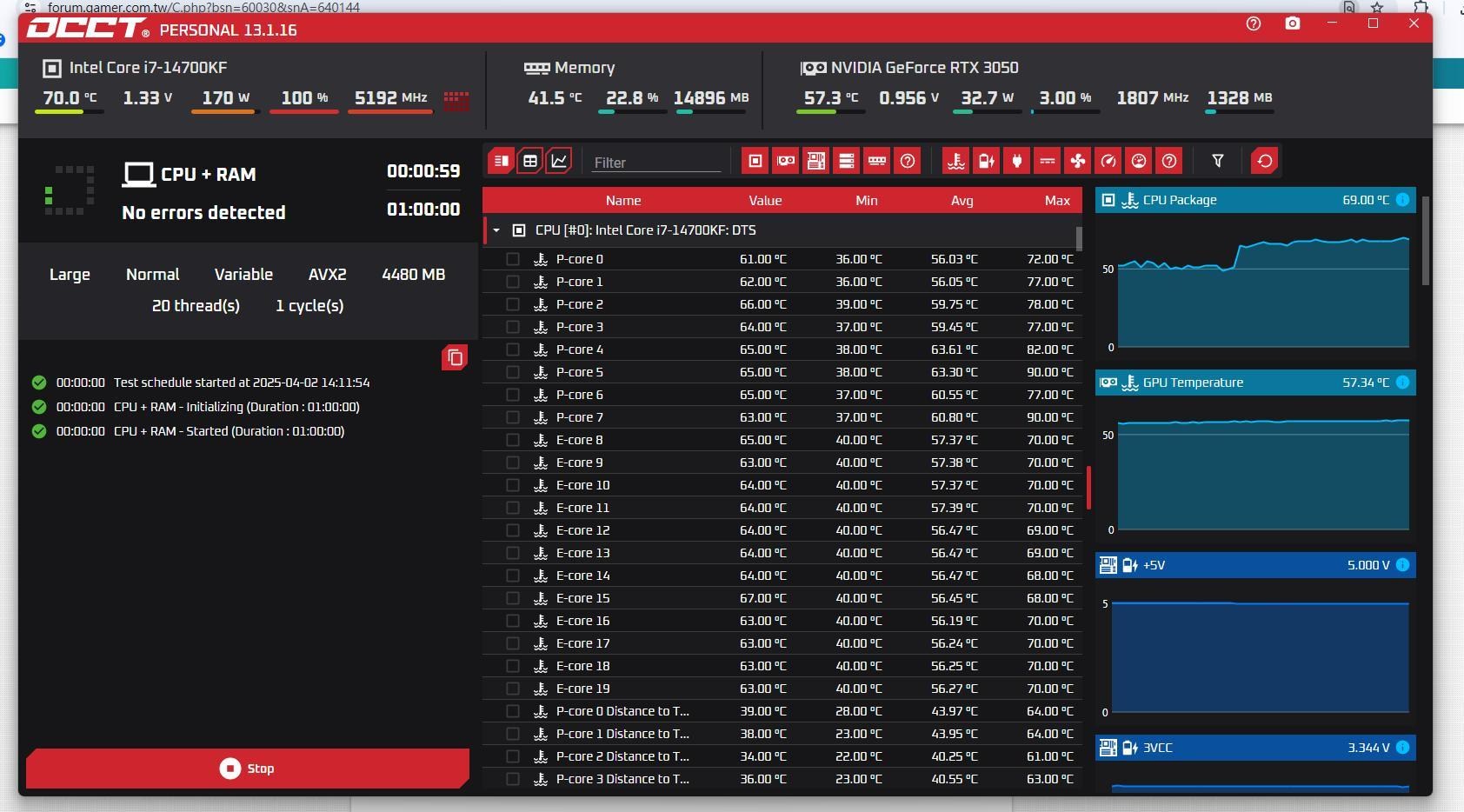The height and width of the screenshot is (812, 1464).
Task: Check the E-core 19 checkbox
Action: pyautogui.click(x=513, y=689)
